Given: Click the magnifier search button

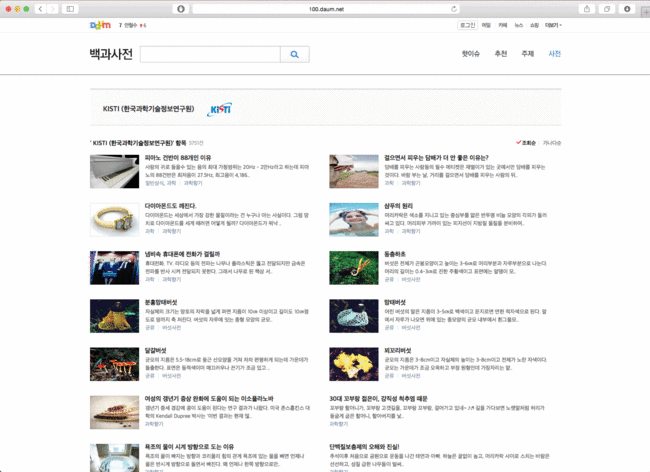Looking at the screenshot, I should [294, 54].
